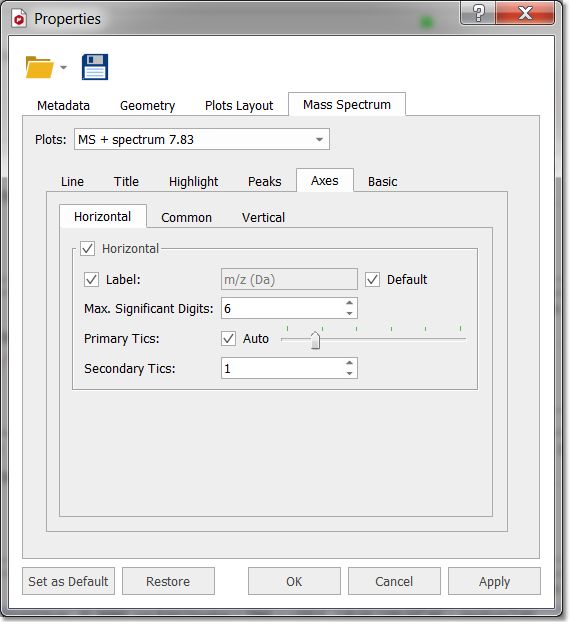The height and width of the screenshot is (624, 570).
Task: Click the Secondary Tics input field
Action: pos(289,368)
